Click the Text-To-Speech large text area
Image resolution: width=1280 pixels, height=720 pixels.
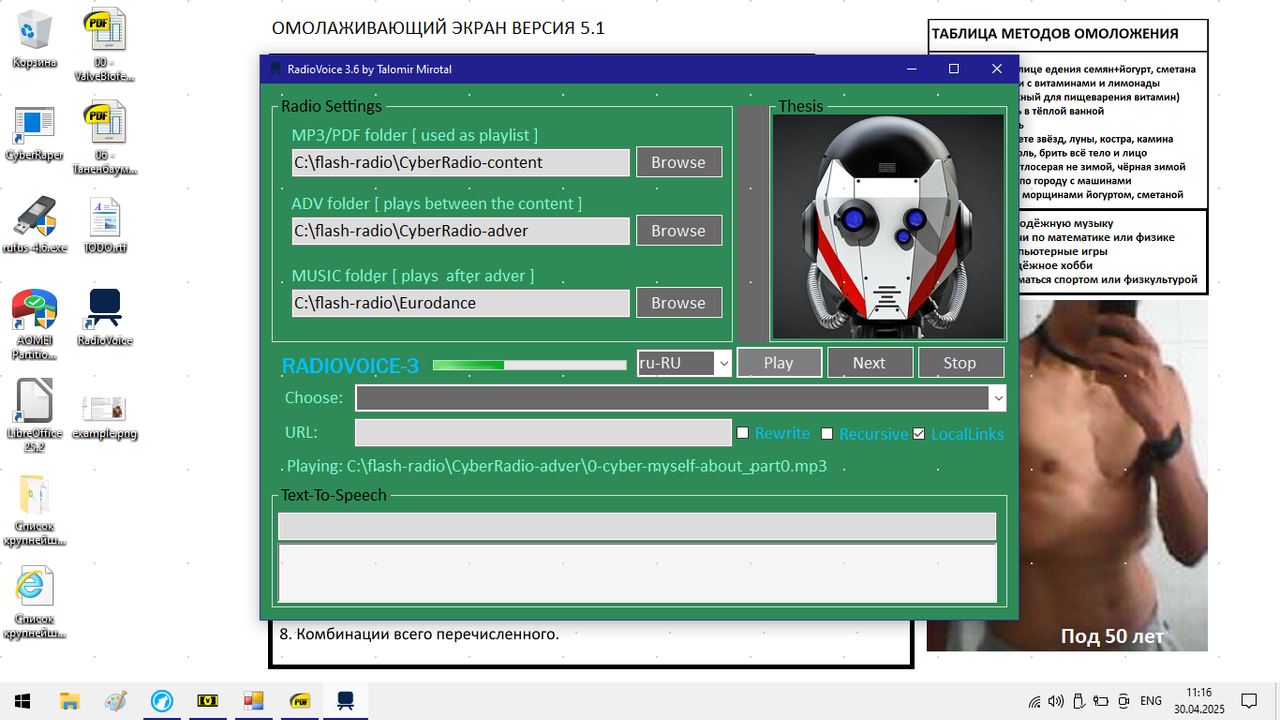click(x=637, y=573)
